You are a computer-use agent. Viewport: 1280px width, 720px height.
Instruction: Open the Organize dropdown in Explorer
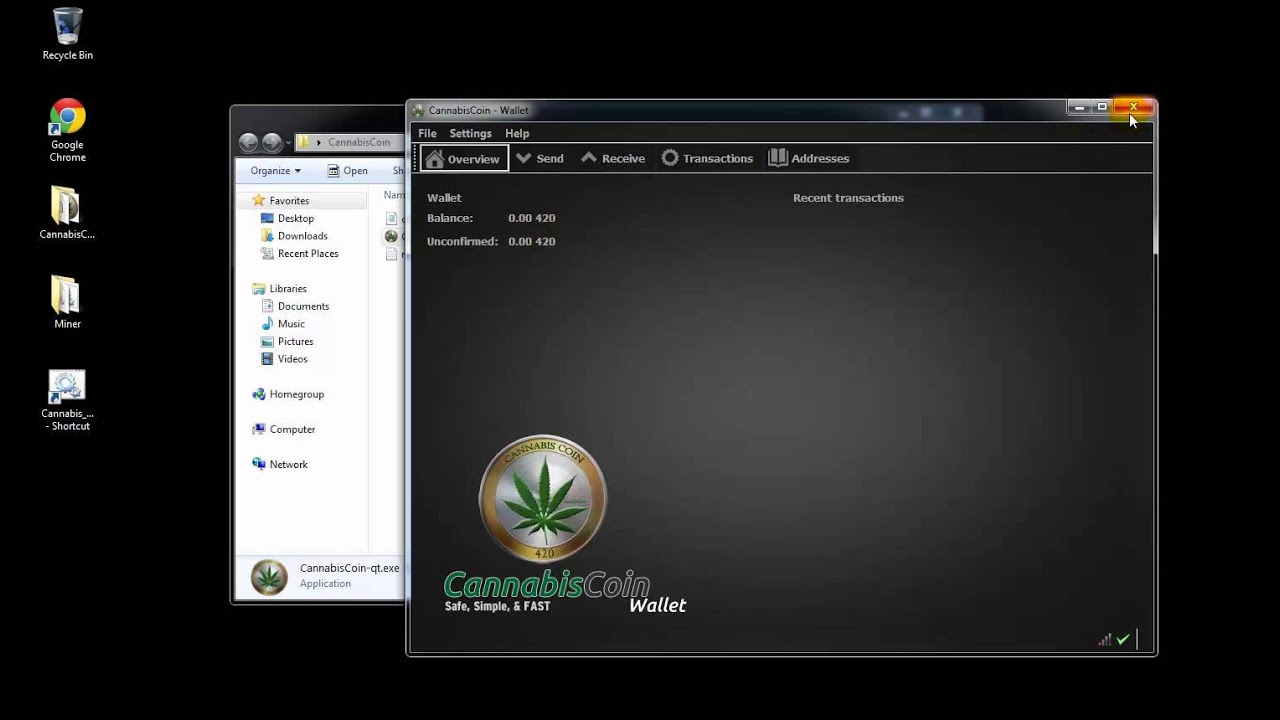(x=275, y=171)
